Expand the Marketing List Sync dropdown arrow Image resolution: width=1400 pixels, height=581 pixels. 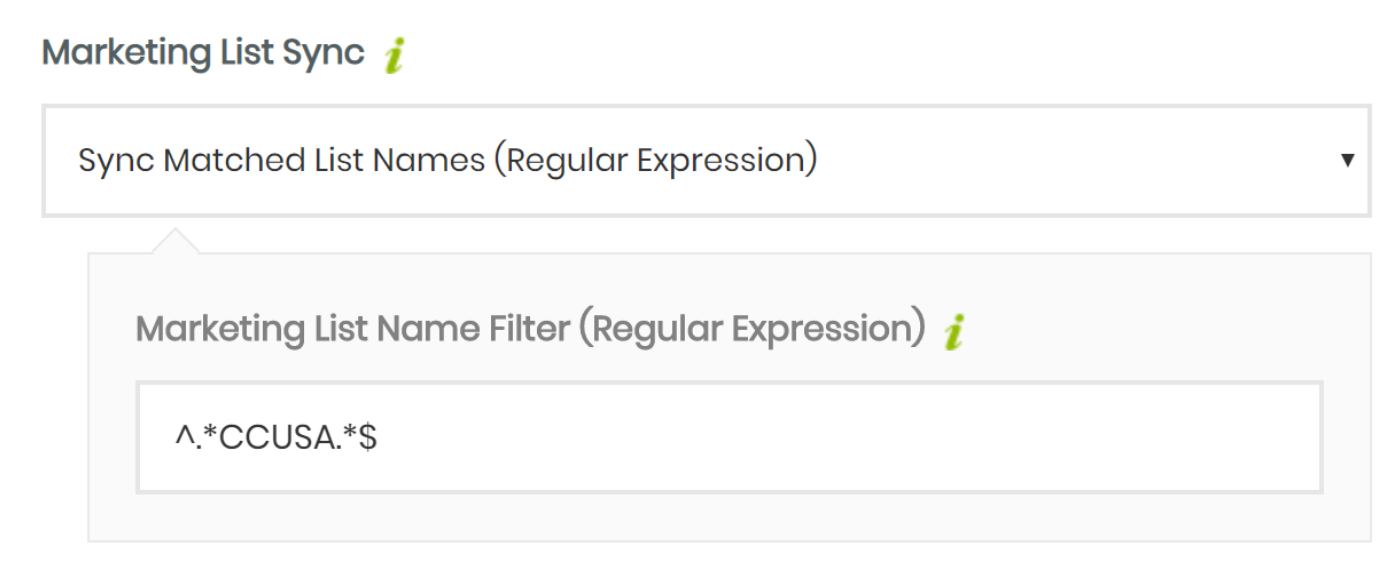1347,160
